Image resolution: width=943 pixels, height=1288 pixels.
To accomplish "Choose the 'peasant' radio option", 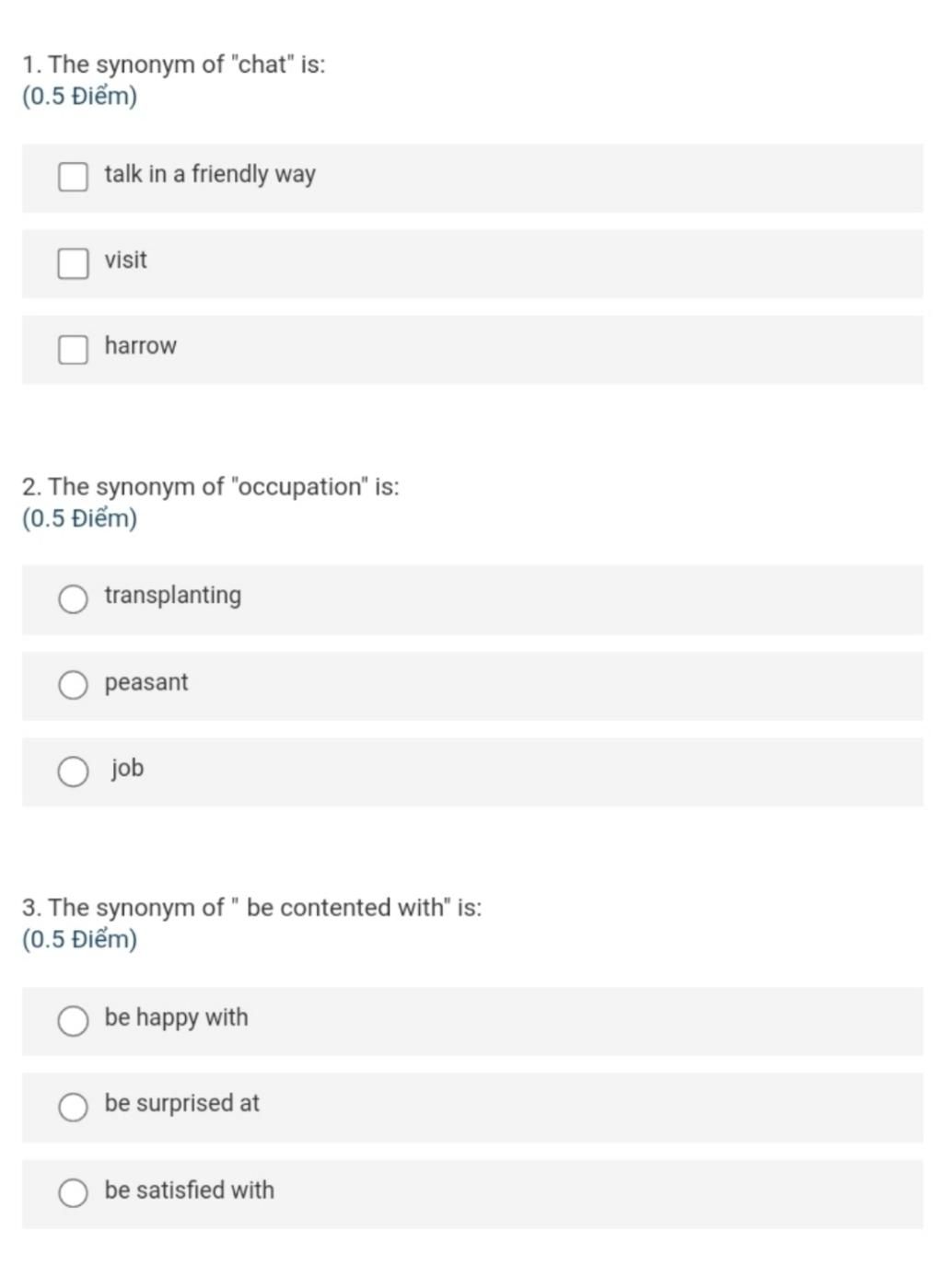I will (x=73, y=685).
